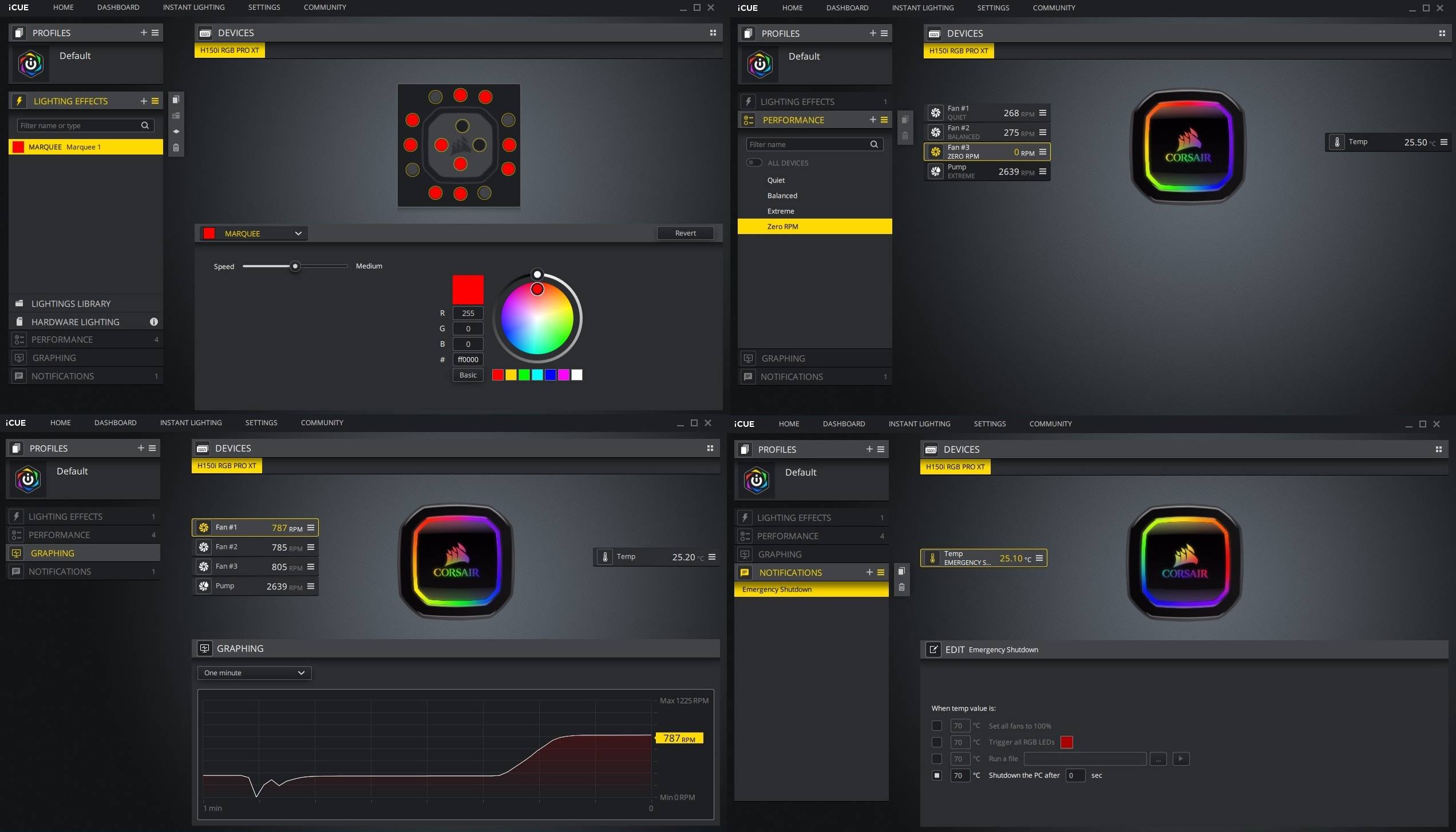Click the red swatch beside Trigger all RGB LEDs

click(x=1066, y=742)
